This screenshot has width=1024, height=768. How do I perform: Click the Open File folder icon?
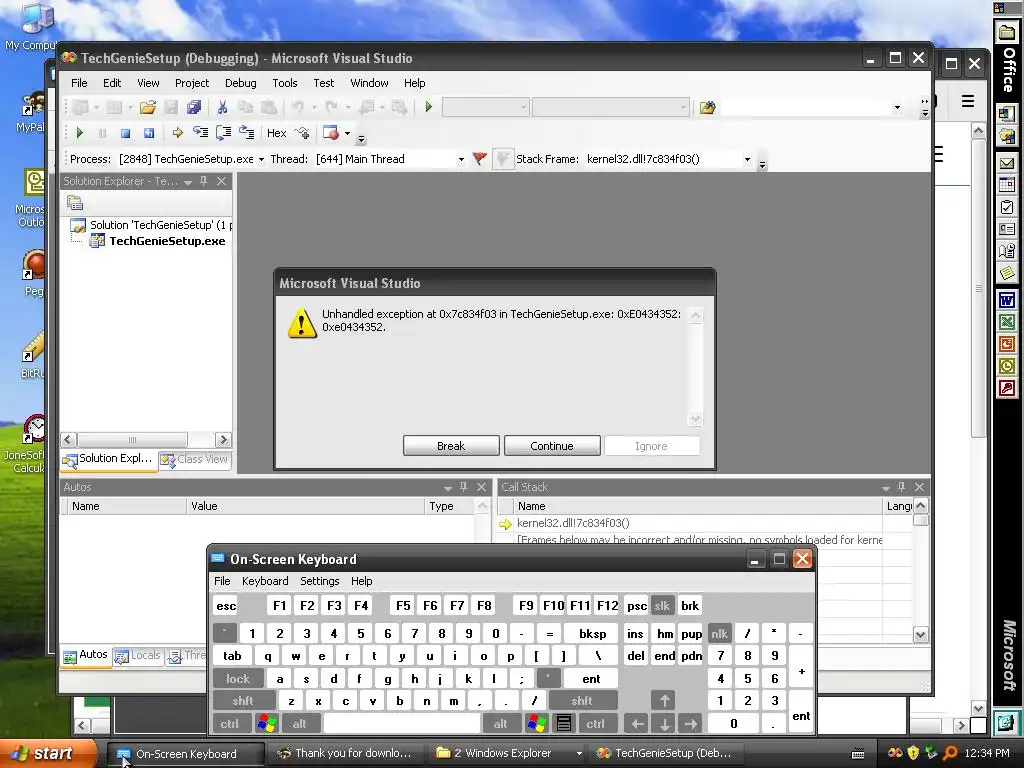(148, 107)
